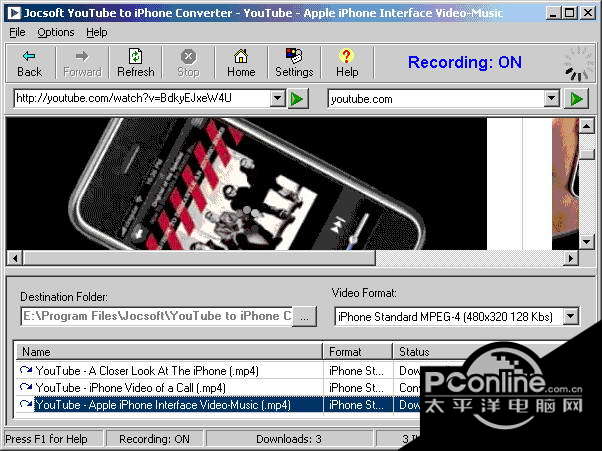The height and width of the screenshot is (451, 602).
Task: Open the Settings toolbar icon
Action: (x=294, y=63)
